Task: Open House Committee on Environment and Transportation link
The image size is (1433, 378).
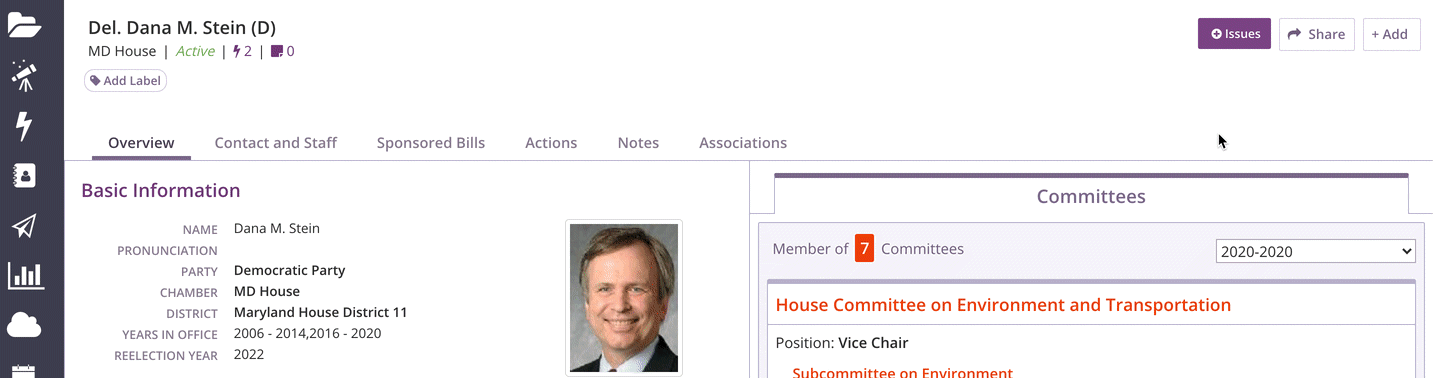Action: [1003, 305]
